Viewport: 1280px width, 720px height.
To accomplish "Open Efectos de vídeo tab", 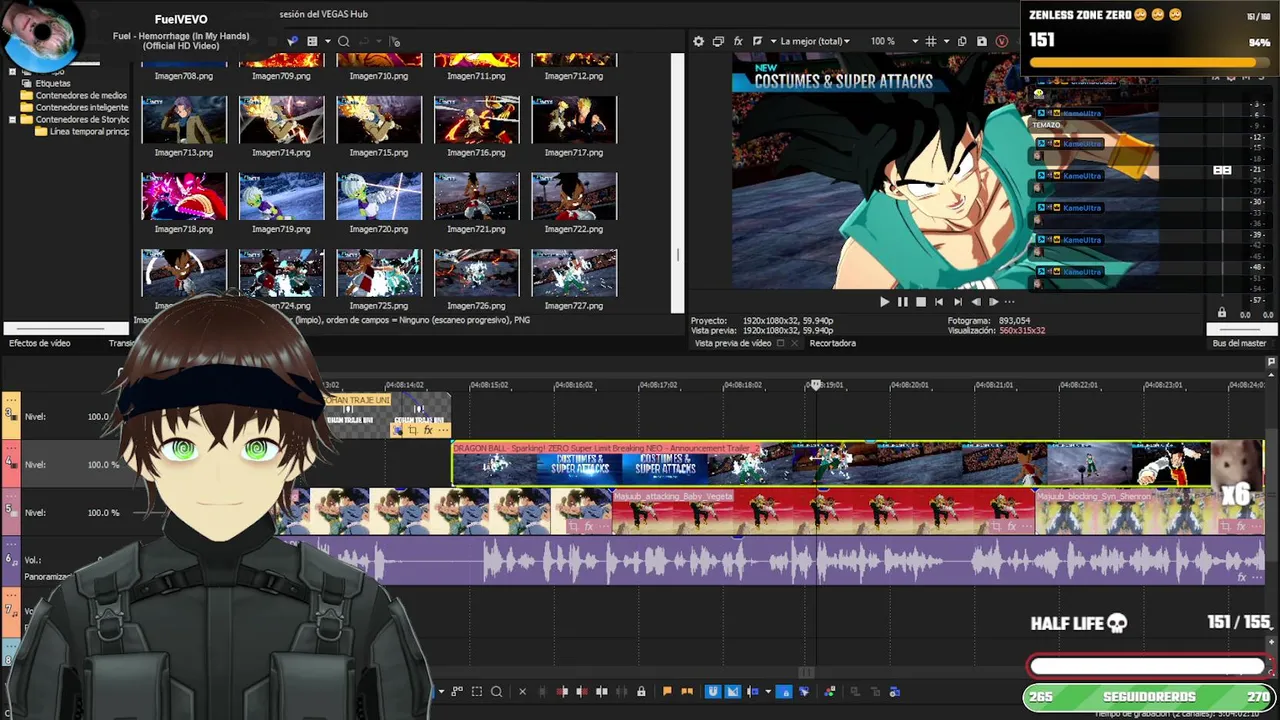I will (x=40, y=343).
